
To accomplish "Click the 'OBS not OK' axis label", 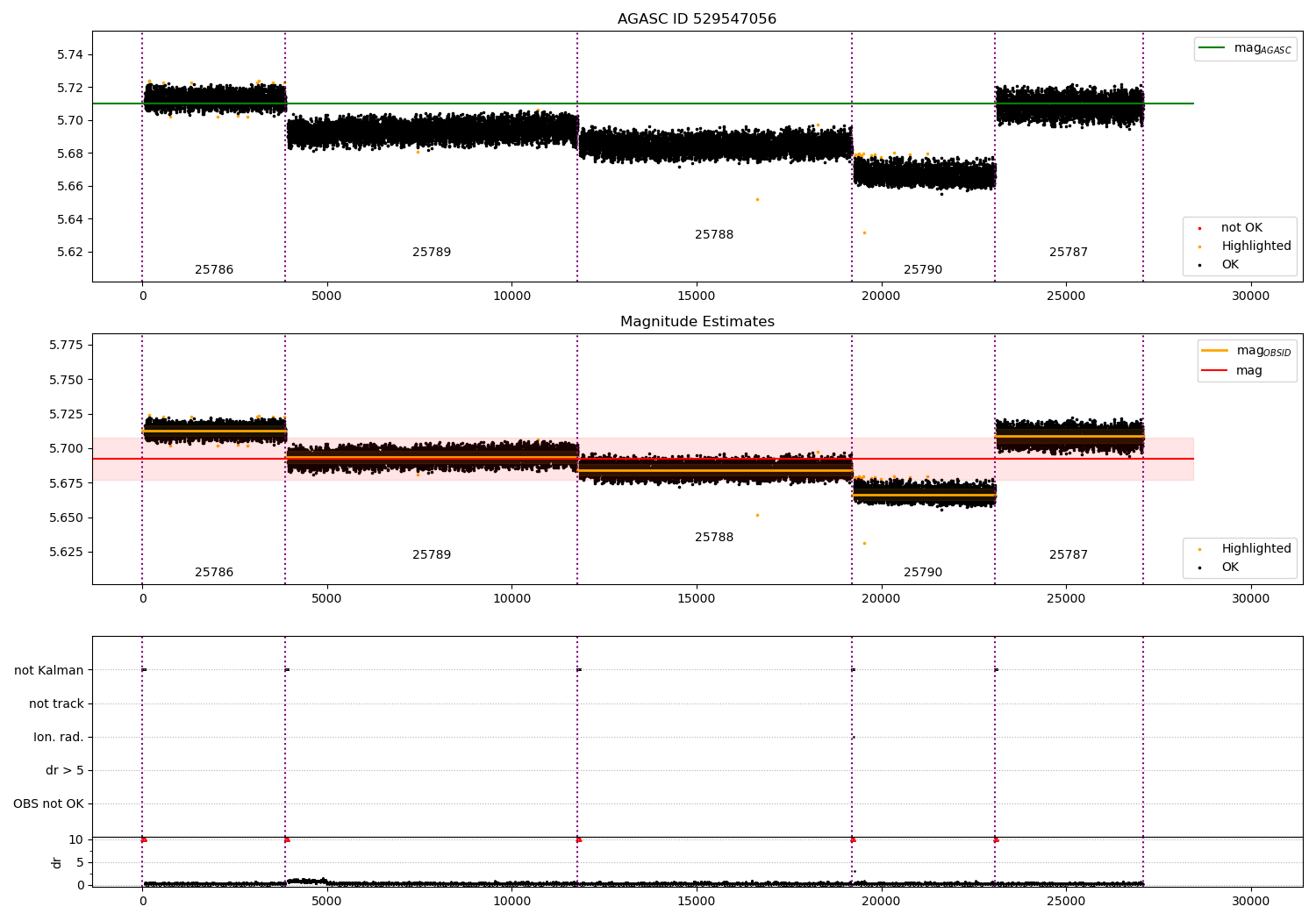I will (48, 803).
